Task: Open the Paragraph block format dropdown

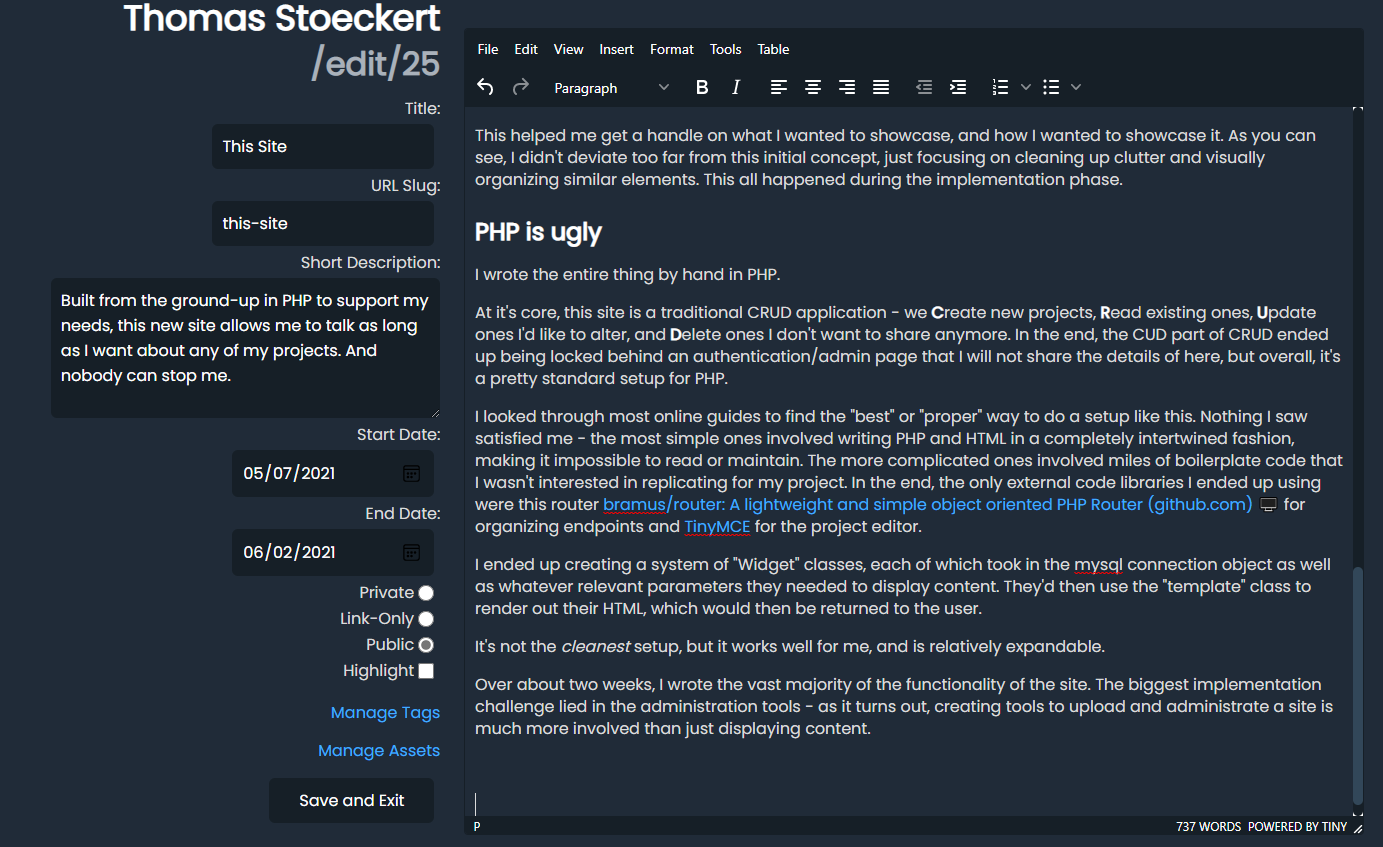Action: pyautogui.click(x=611, y=88)
